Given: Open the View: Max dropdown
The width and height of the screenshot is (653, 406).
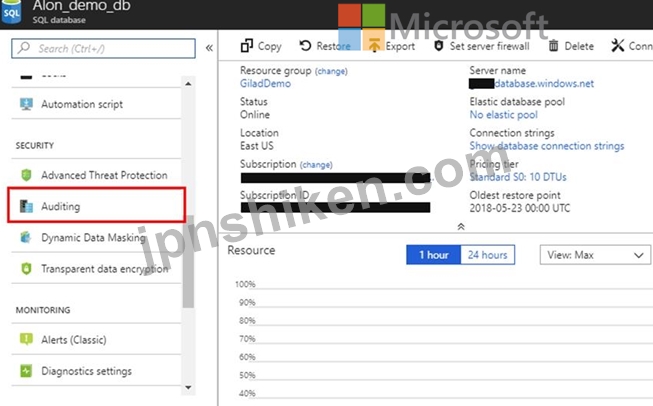Looking at the screenshot, I should (x=595, y=255).
